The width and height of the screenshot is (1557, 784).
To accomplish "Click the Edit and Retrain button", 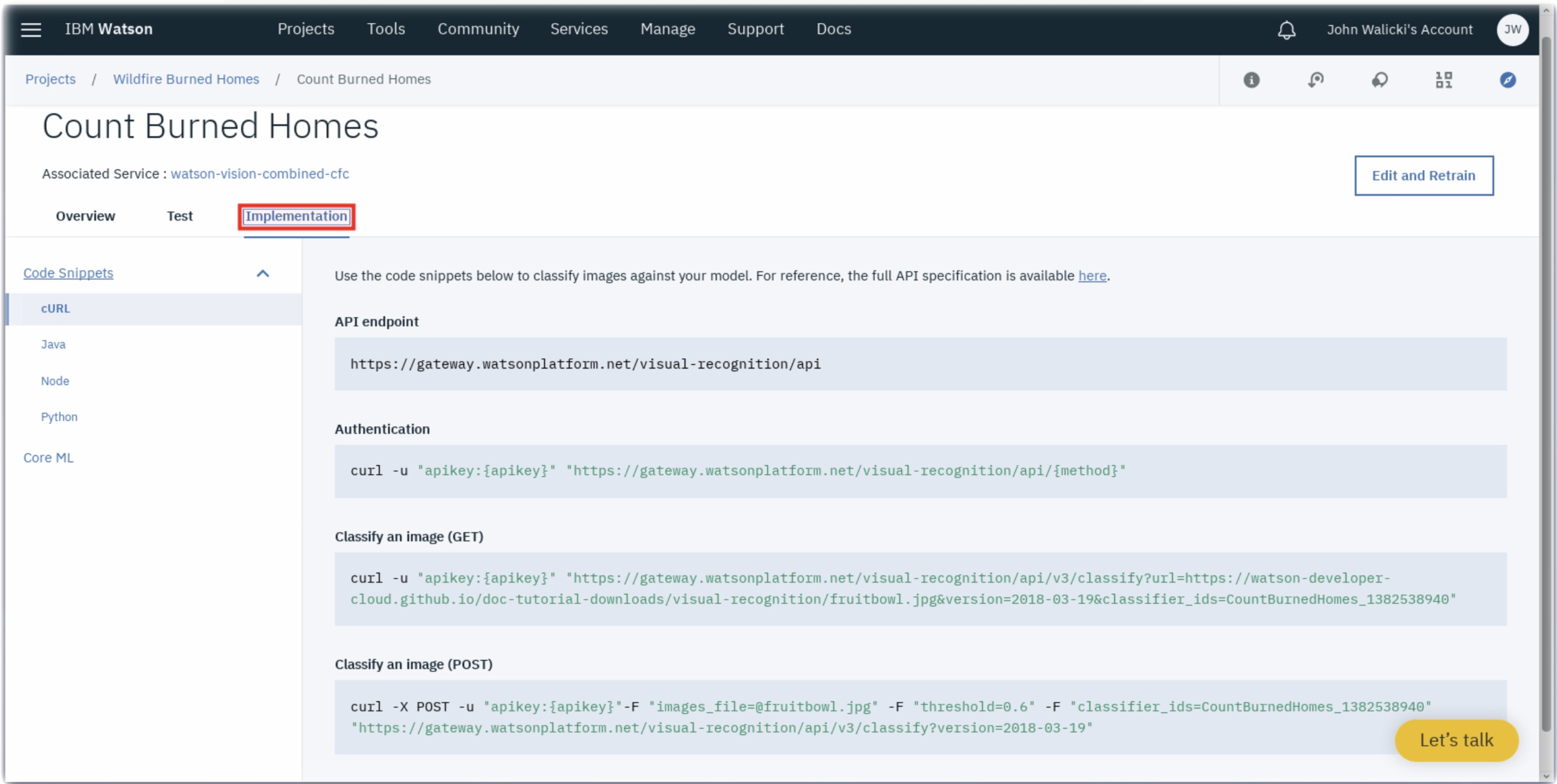I will point(1423,176).
